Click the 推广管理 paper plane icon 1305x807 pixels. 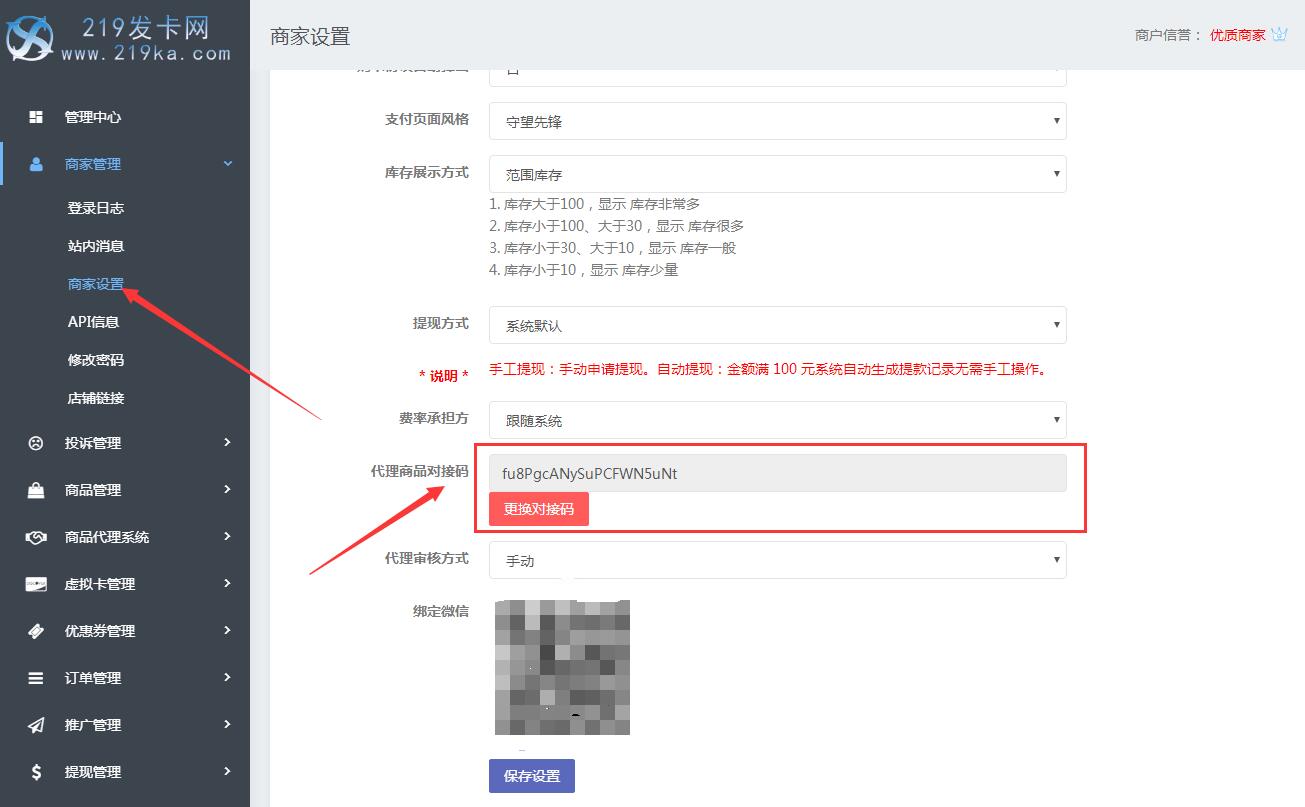36,725
